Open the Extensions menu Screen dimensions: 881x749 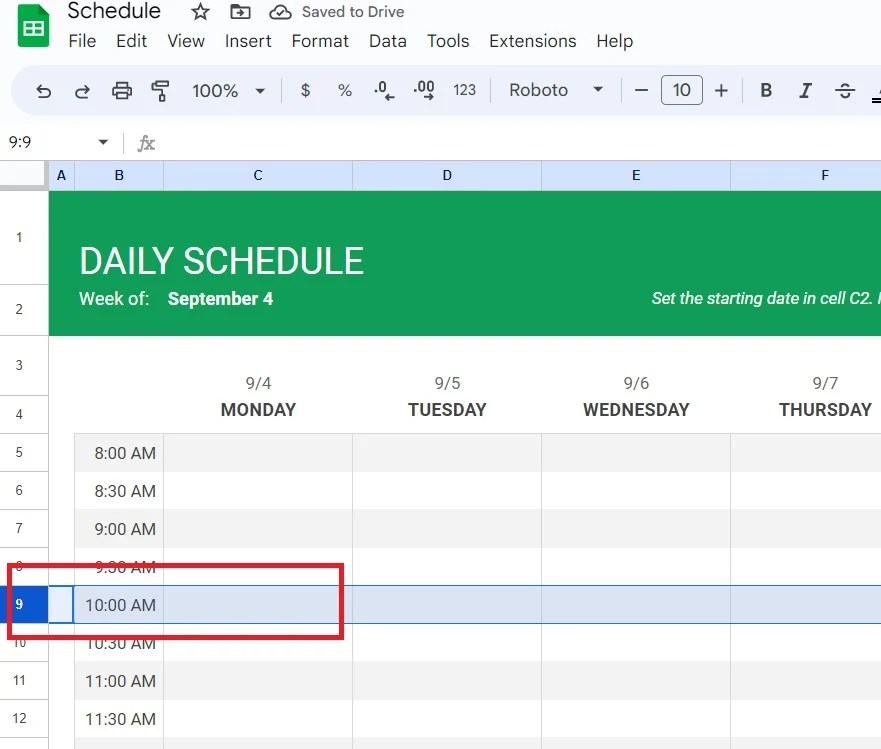click(532, 41)
